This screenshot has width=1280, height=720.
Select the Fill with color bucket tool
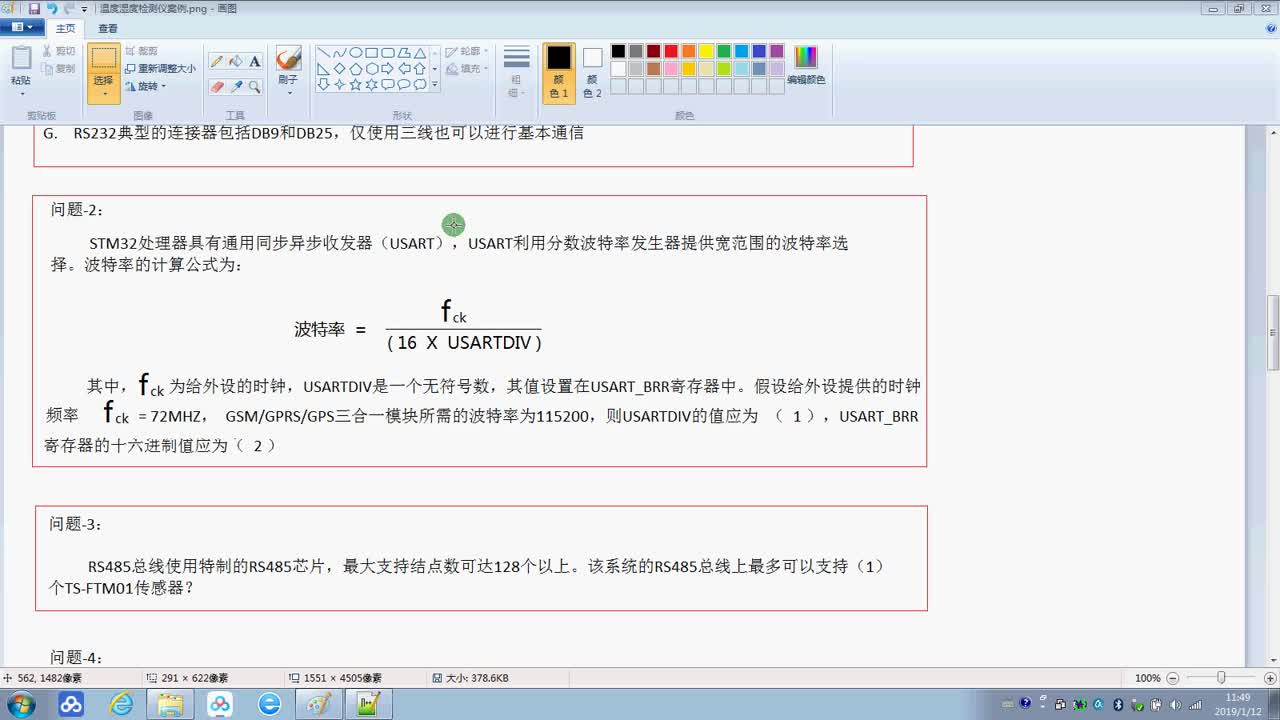[x=236, y=61]
